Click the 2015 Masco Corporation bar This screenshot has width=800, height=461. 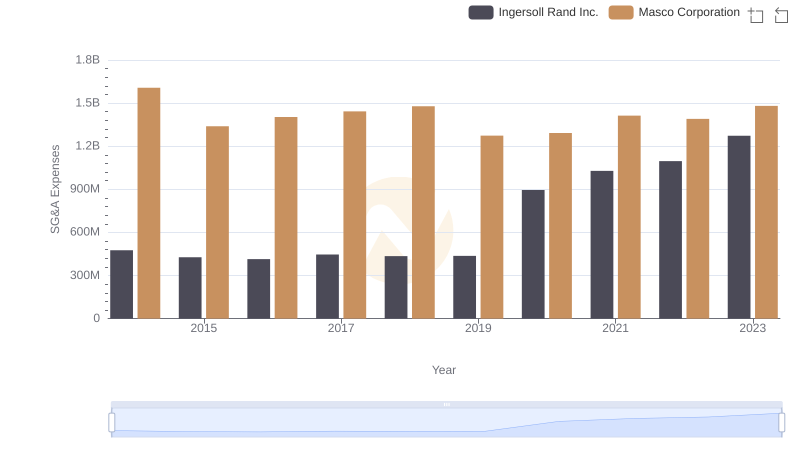pyautogui.click(x=217, y=222)
